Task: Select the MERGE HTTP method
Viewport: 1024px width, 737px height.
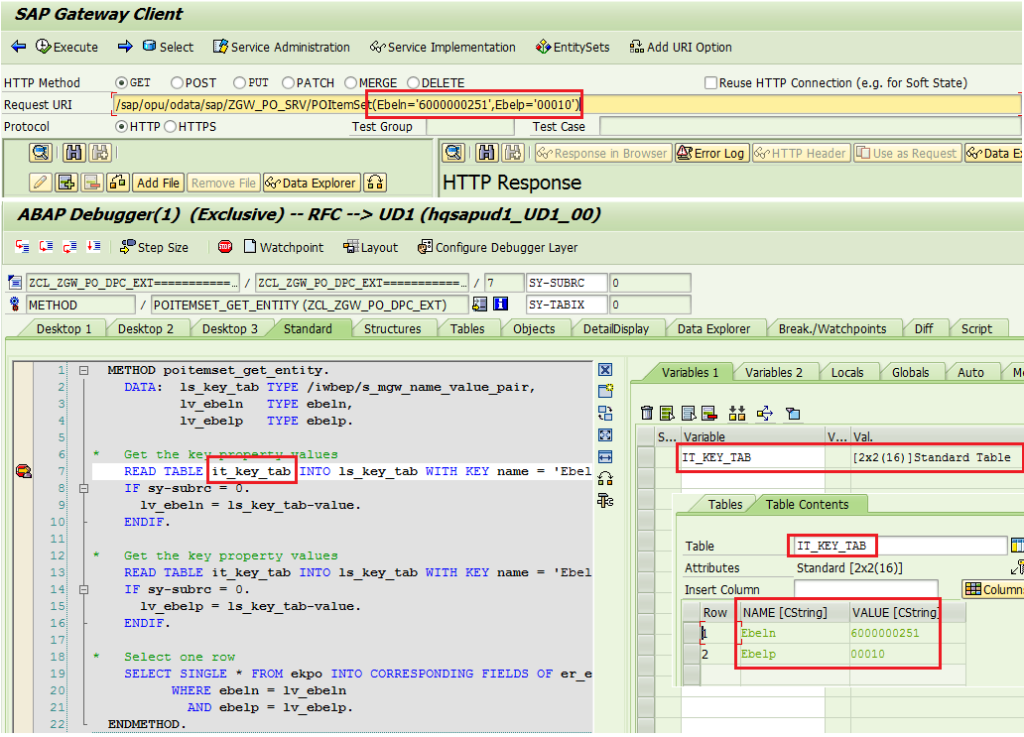Action: (351, 83)
